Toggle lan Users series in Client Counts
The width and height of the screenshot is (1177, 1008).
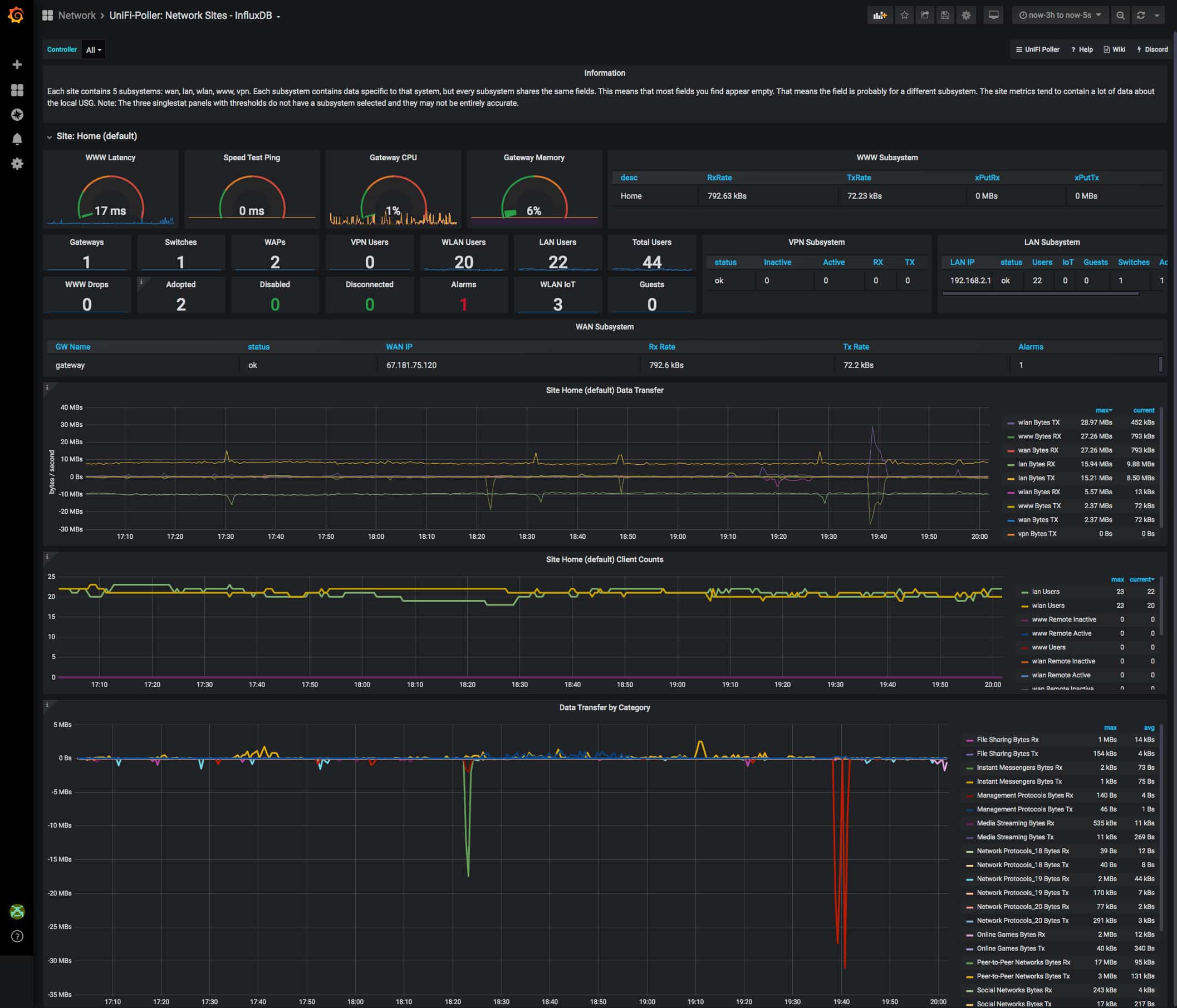[1045, 592]
